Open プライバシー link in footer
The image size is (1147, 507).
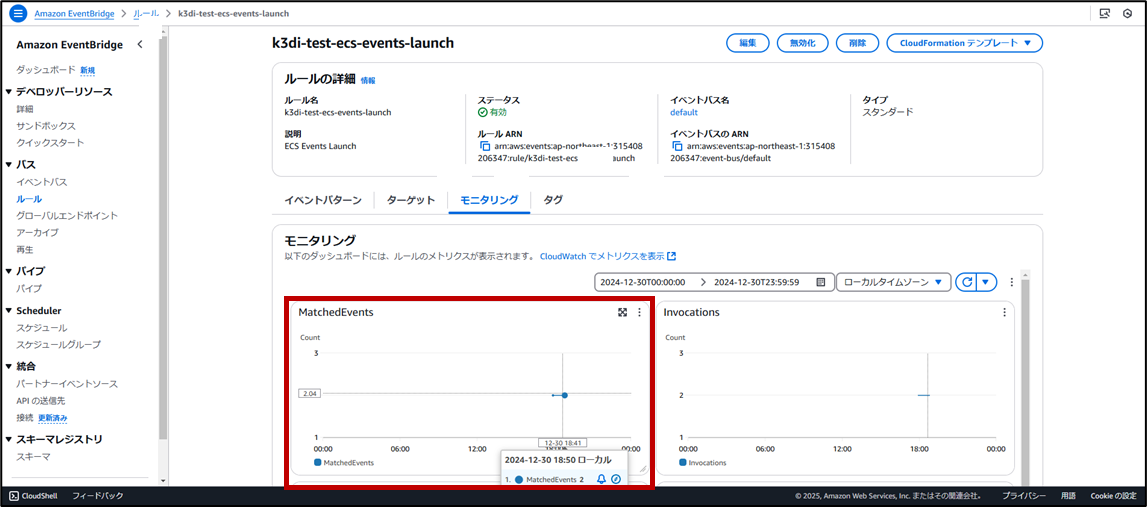(x=1023, y=495)
